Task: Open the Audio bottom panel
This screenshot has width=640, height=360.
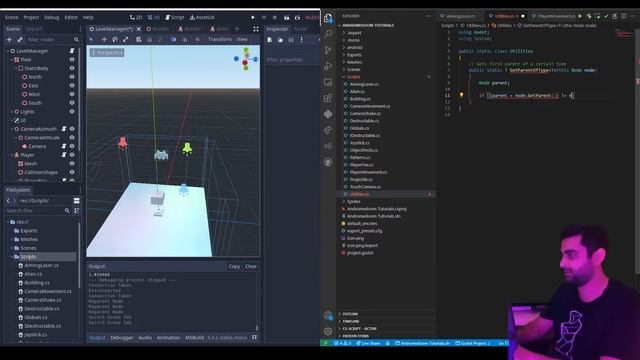Action: pyautogui.click(x=145, y=338)
